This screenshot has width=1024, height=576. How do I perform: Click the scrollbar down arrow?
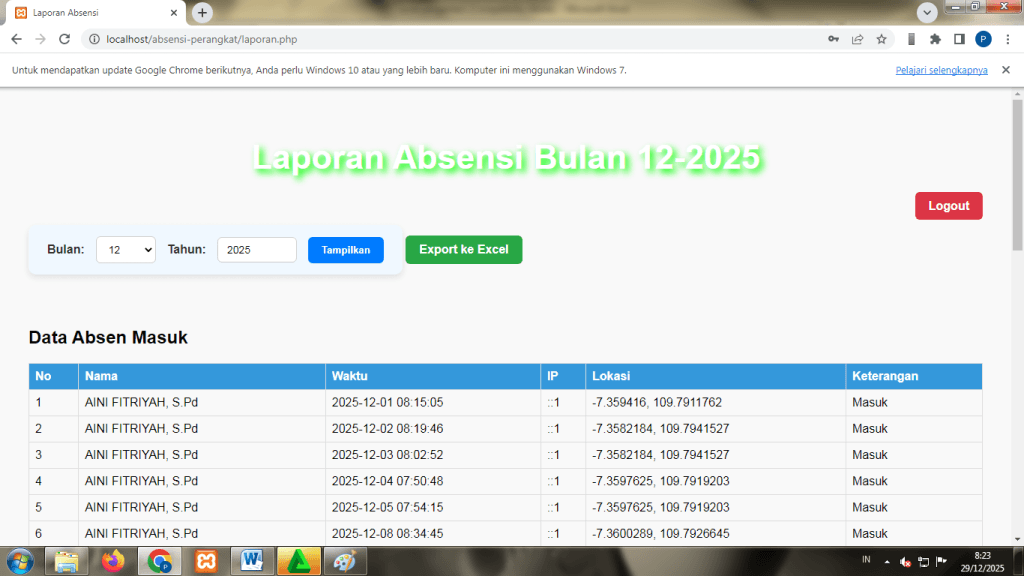coord(1017,539)
